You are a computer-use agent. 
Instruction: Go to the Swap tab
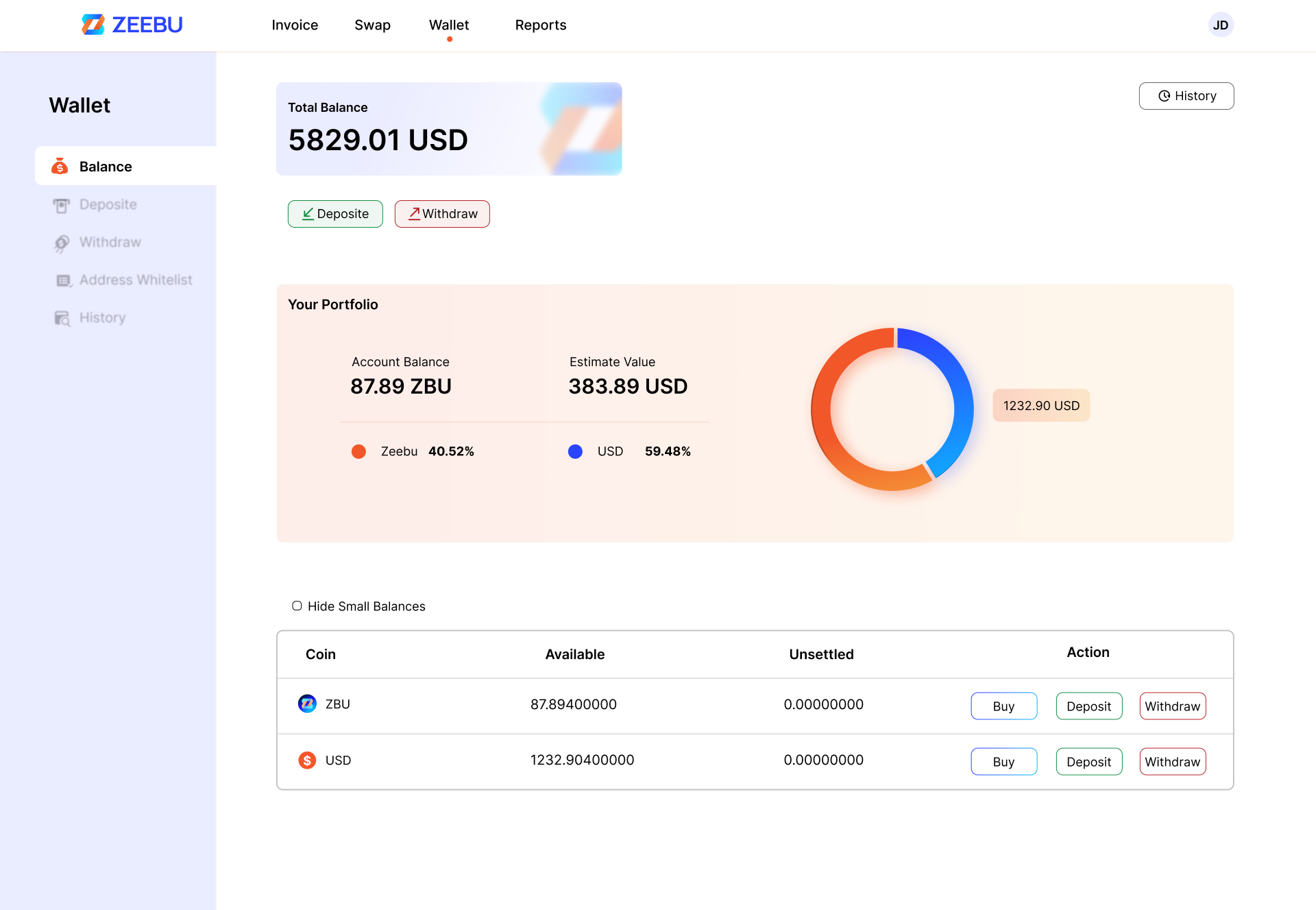point(372,25)
